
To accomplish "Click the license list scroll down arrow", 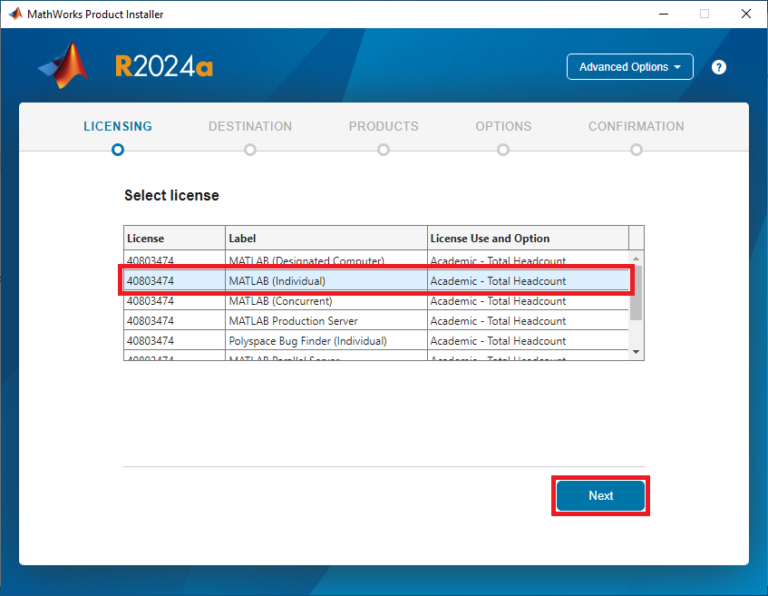I will point(636,352).
